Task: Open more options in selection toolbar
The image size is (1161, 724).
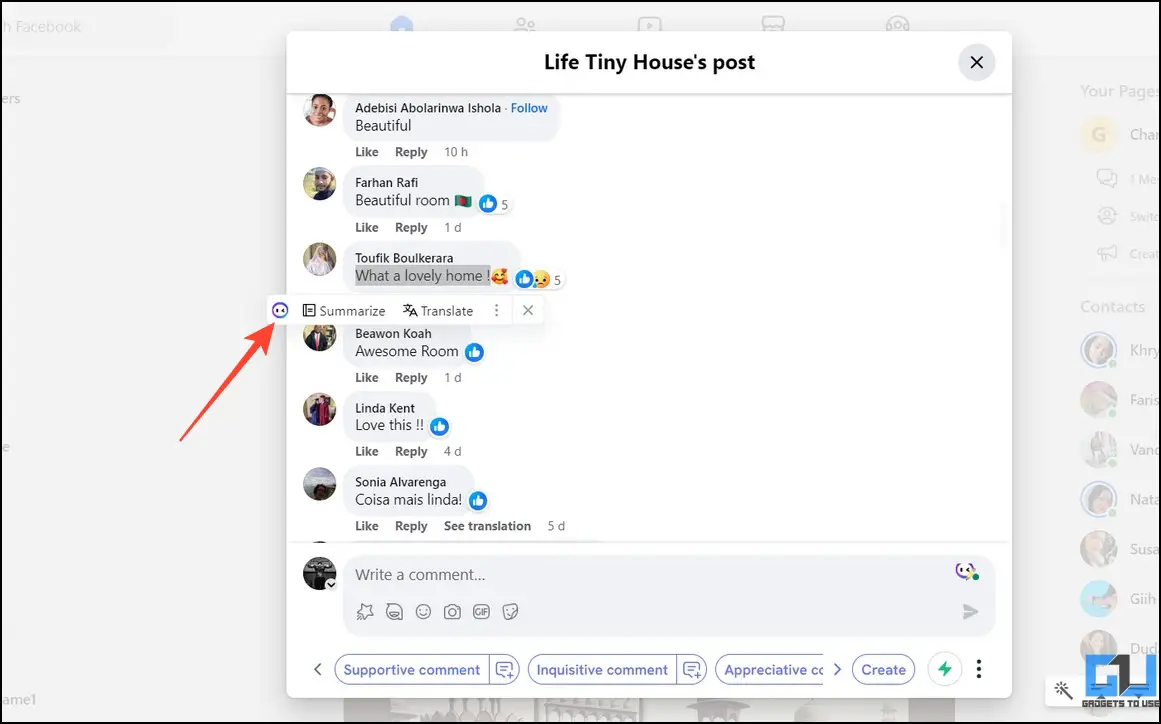Action: (497, 311)
